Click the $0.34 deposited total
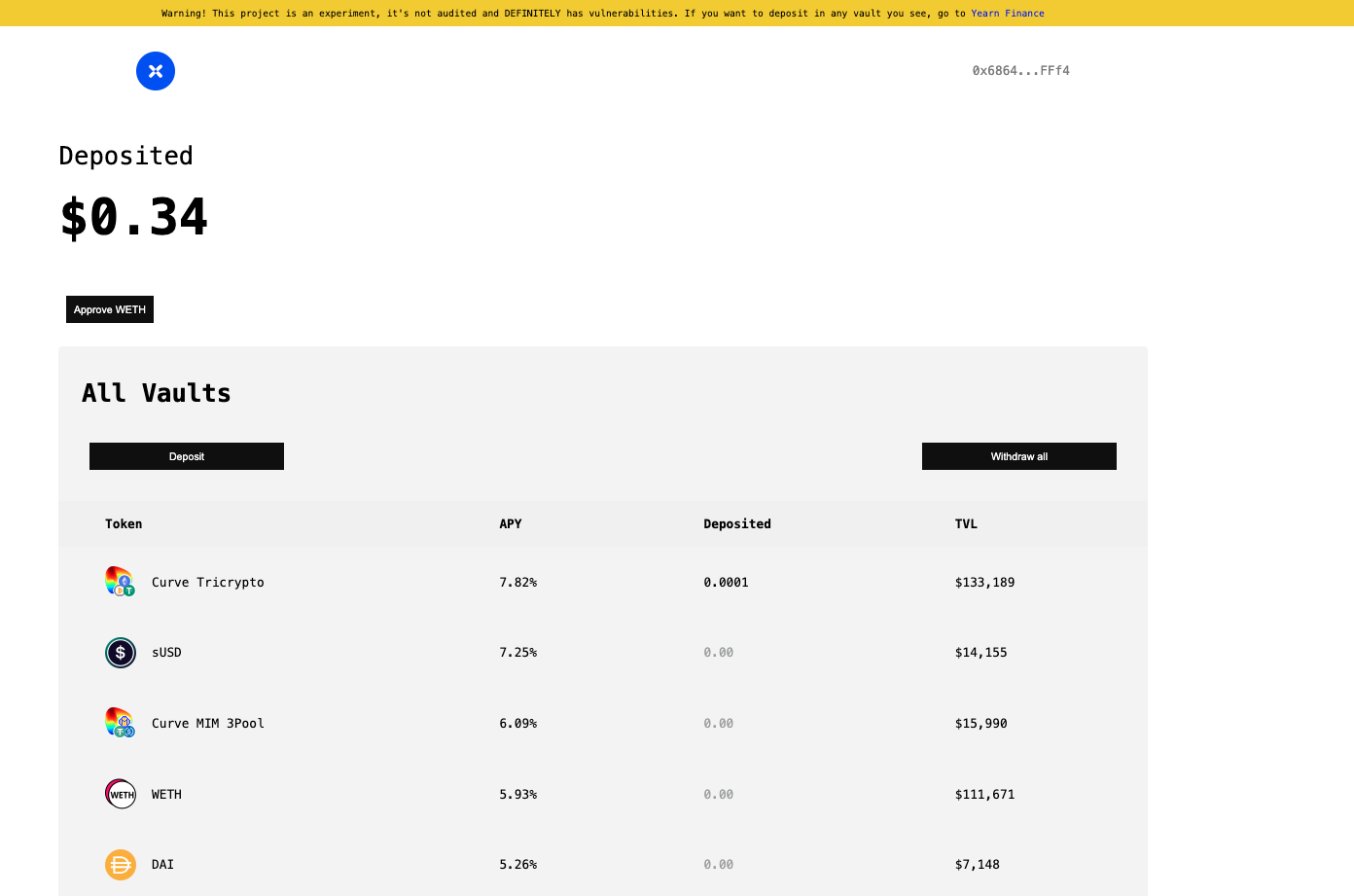Viewport: 1354px width, 896px height. coord(134,216)
